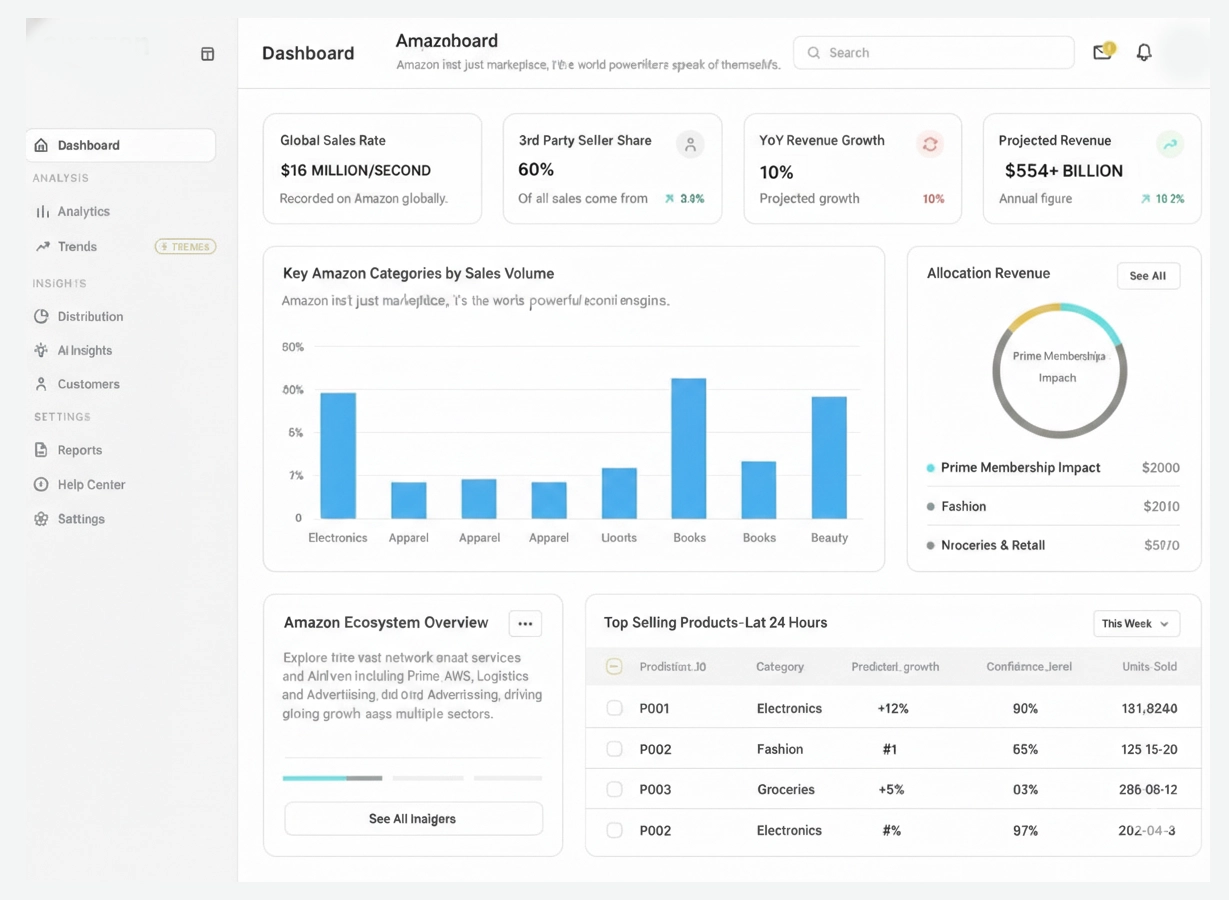
Task: Click See All on Allocation Revenue
Action: tap(1148, 275)
